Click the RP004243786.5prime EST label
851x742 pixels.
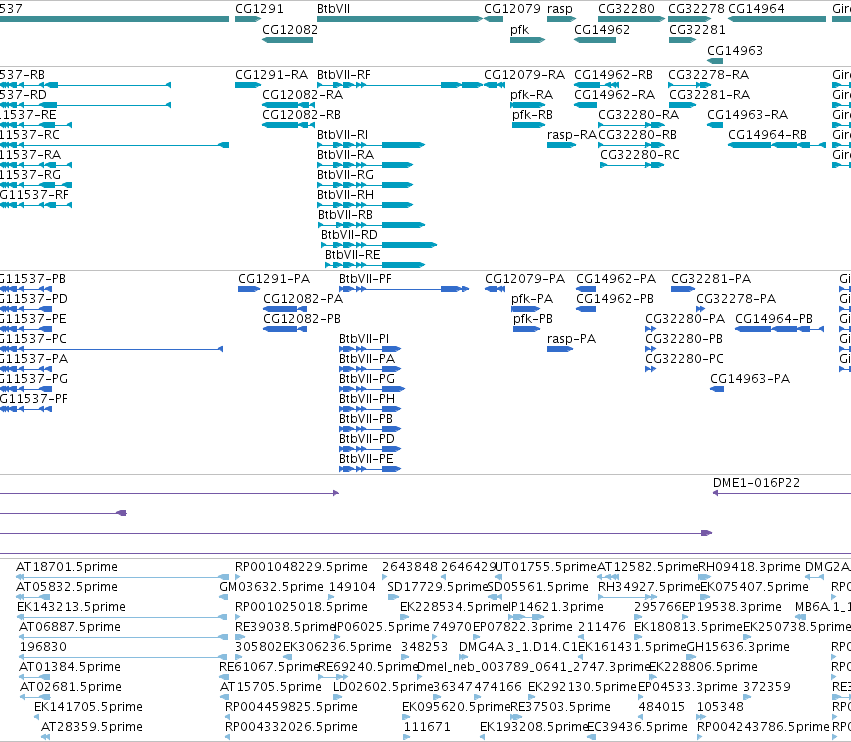(763, 727)
